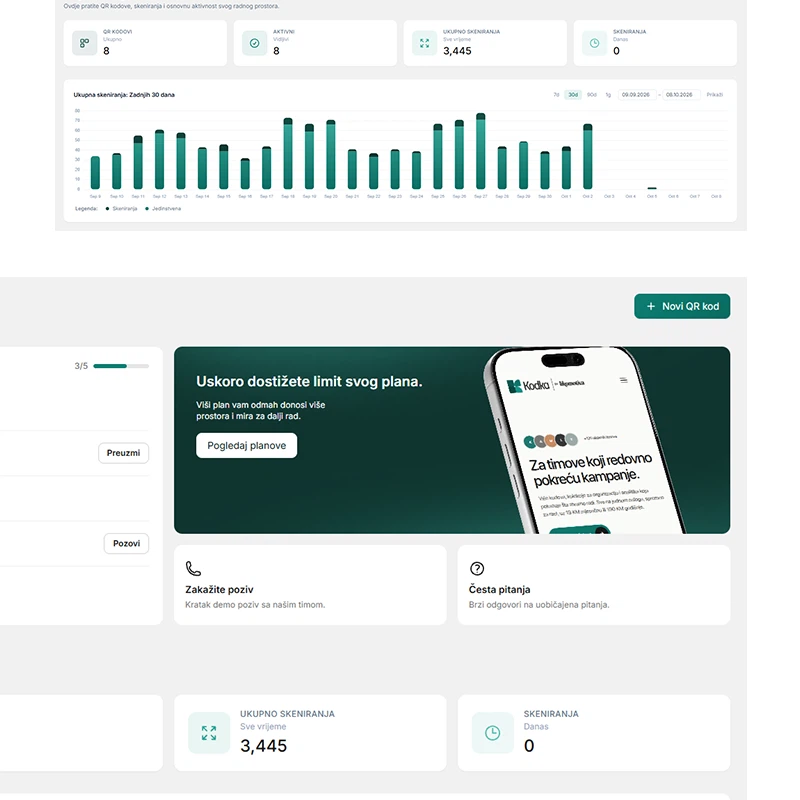Screen dimensions: 800x800
Task: Create a new code with Novi QR kod
Action: tap(682, 306)
